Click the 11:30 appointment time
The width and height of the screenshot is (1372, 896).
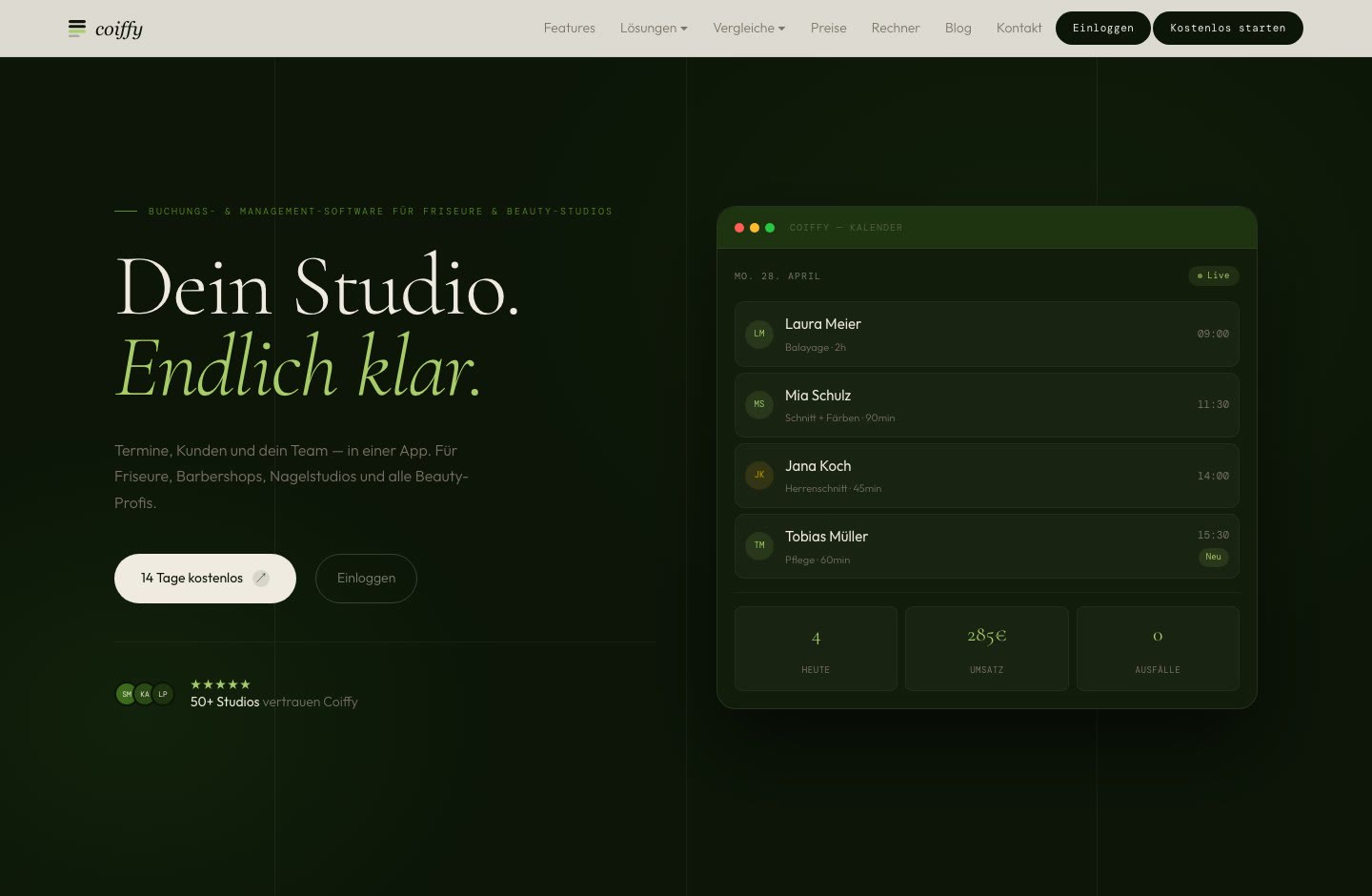tap(1213, 404)
